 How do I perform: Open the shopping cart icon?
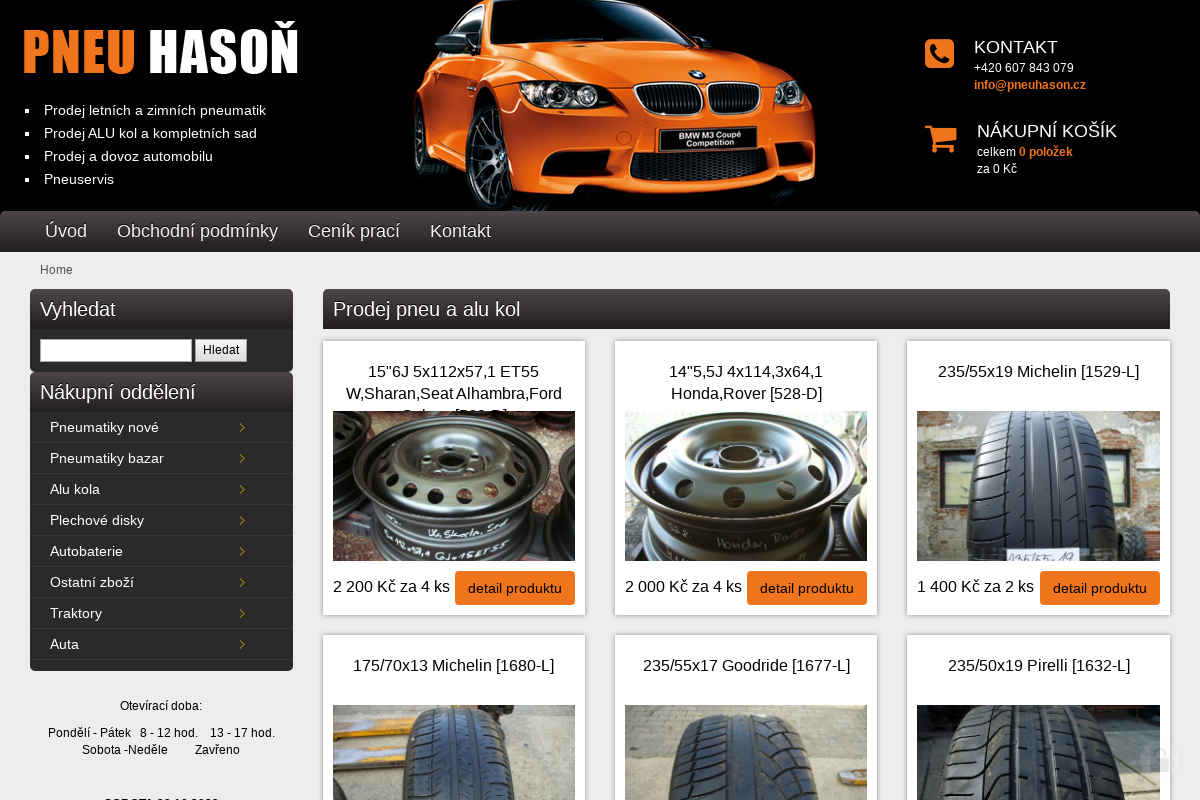(x=940, y=138)
